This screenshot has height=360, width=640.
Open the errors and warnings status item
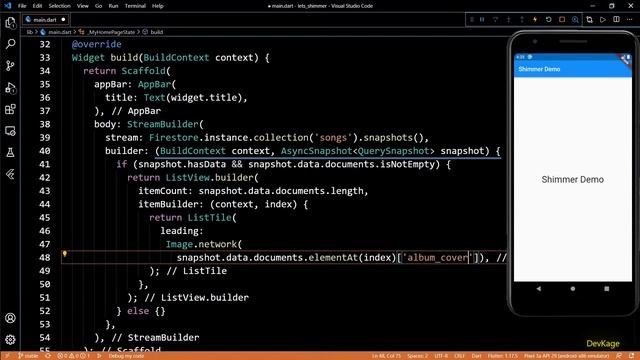tap(73, 356)
